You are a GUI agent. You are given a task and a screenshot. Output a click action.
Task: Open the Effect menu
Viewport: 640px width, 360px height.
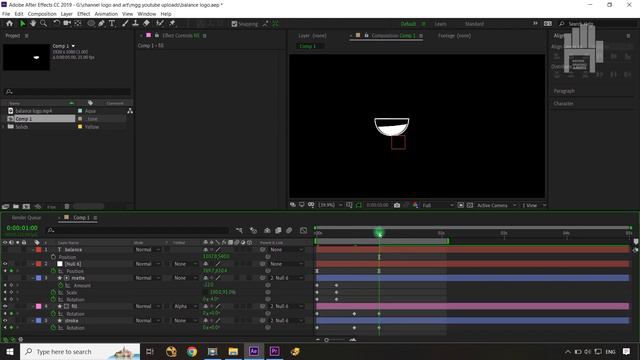tap(83, 14)
